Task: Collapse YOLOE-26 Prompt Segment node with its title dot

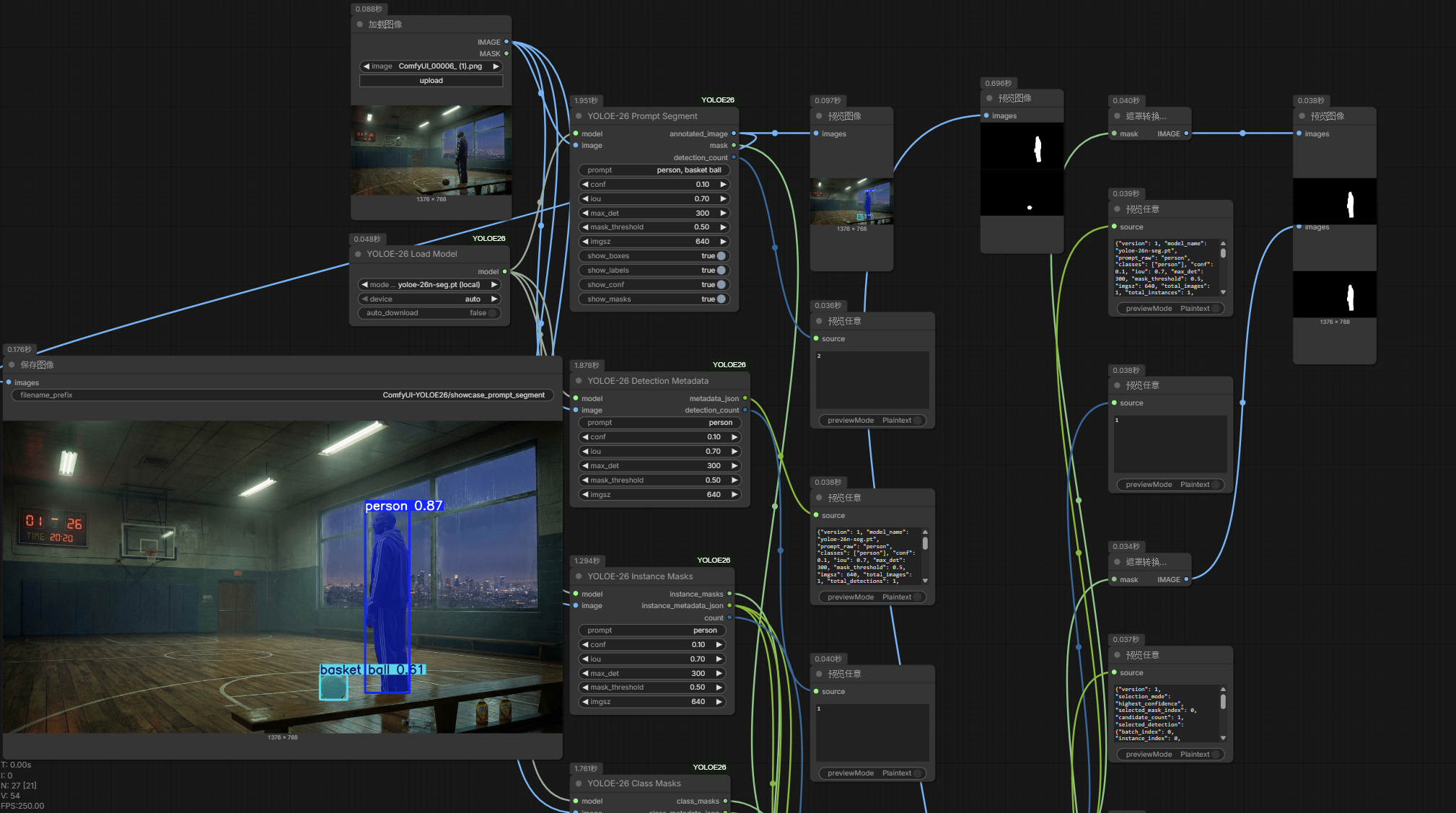Action: 579,116
